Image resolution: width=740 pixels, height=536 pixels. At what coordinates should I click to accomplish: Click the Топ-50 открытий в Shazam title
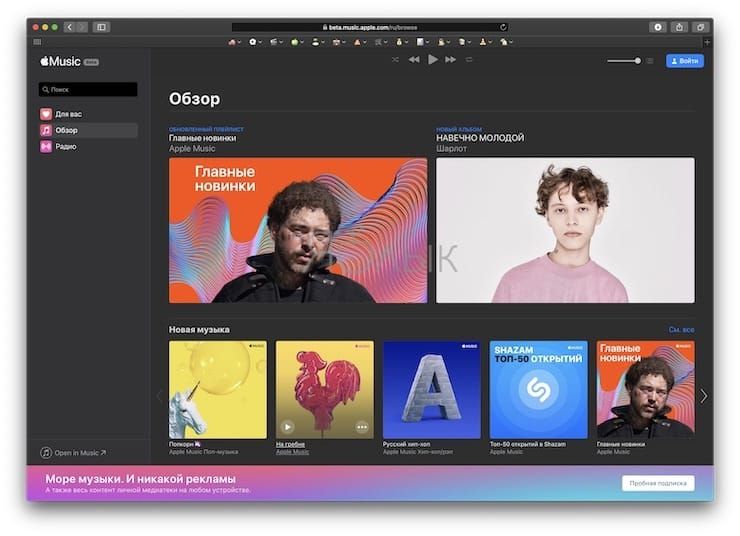coord(528,444)
